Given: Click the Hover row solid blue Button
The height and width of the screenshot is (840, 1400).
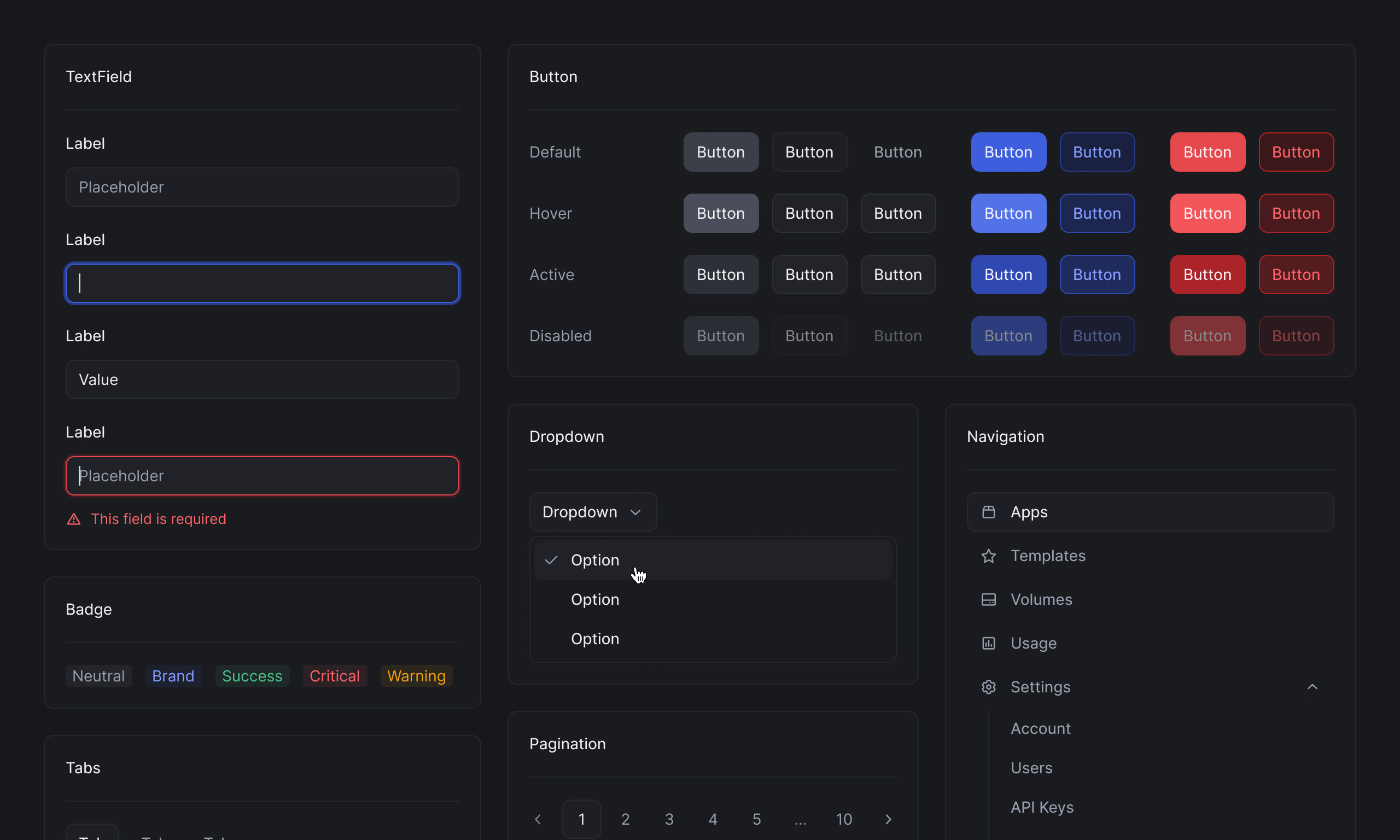Looking at the screenshot, I should [x=1008, y=213].
